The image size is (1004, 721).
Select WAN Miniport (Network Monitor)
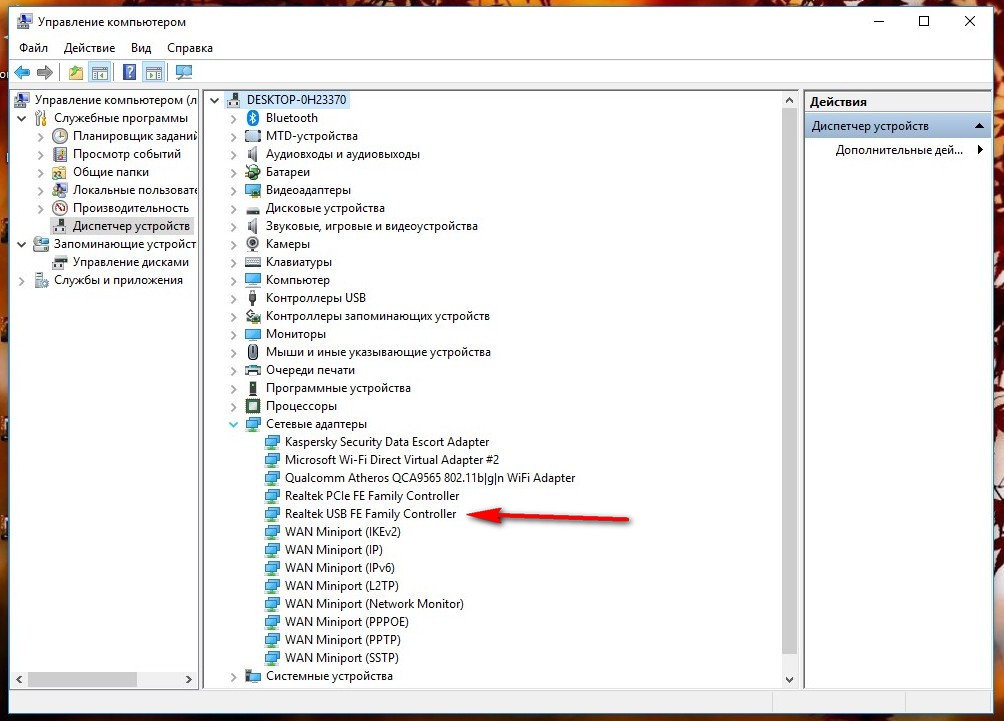tap(374, 604)
